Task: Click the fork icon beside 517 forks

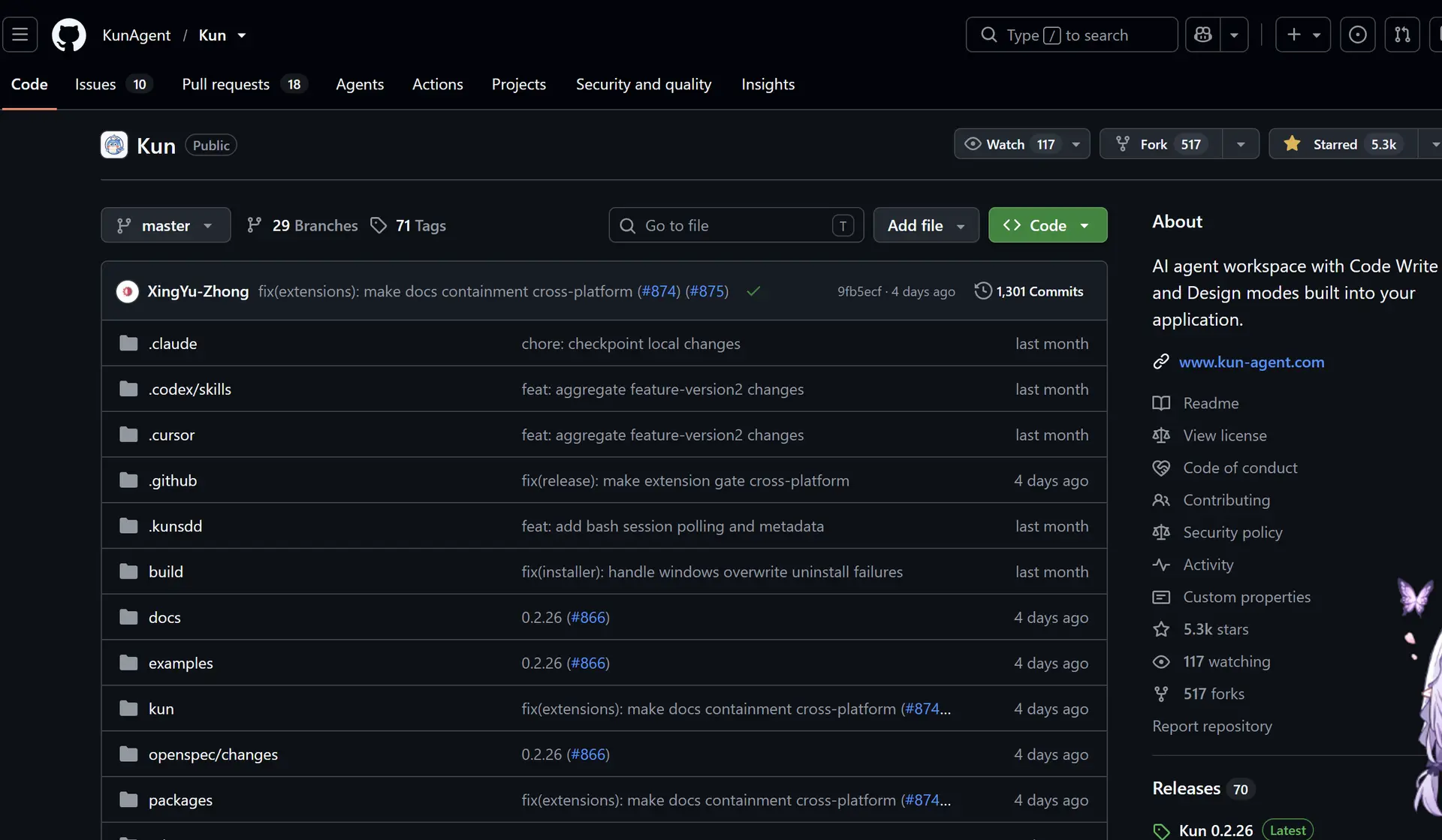Action: pyautogui.click(x=1161, y=694)
